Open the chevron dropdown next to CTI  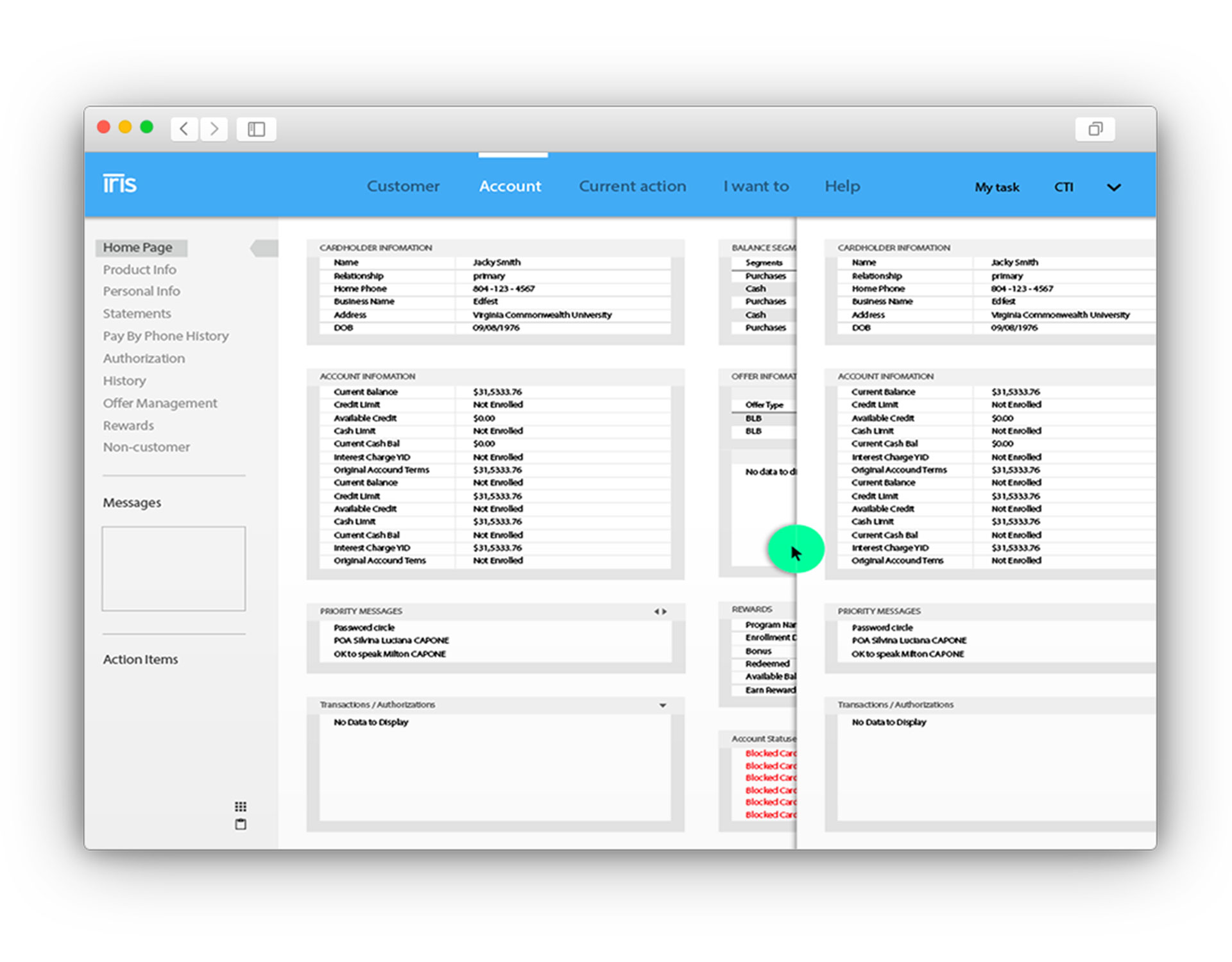1114,187
